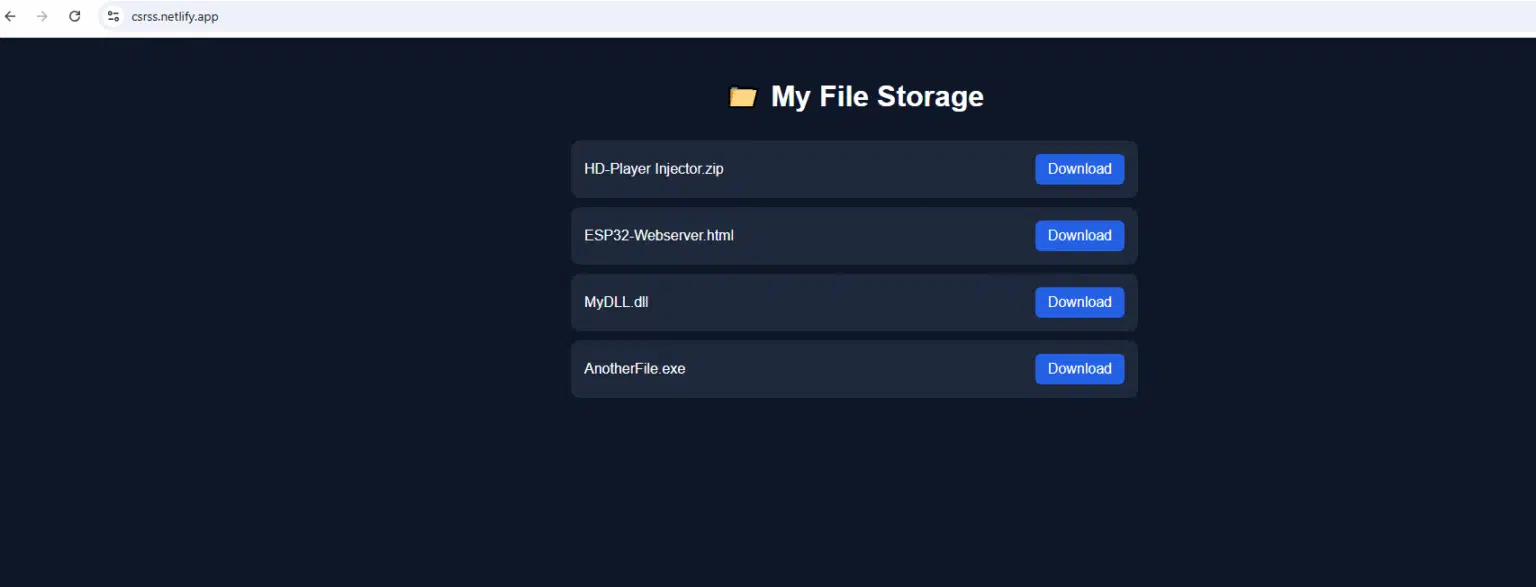Click the ESP32-Webserver.html filename label
Viewport: 1536px width, 587px height.
click(658, 235)
